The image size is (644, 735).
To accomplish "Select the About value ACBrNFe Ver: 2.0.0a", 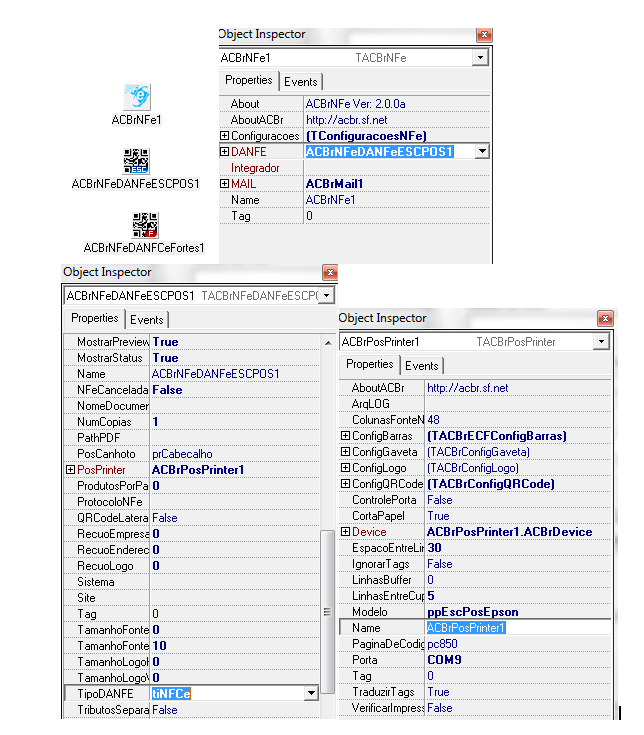I will (x=356, y=104).
